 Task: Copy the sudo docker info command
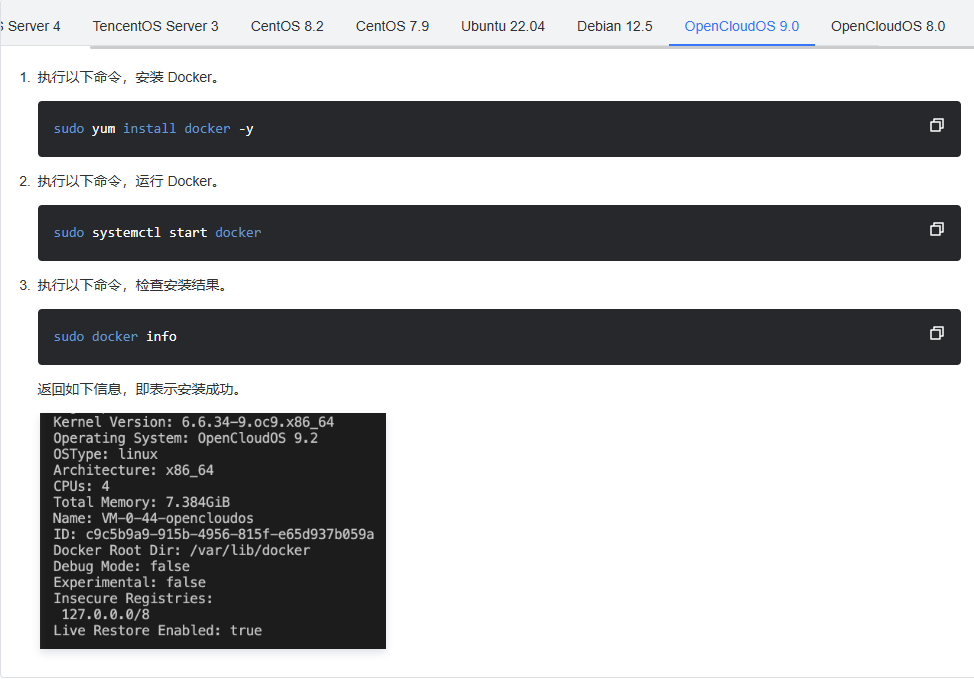(937, 333)
